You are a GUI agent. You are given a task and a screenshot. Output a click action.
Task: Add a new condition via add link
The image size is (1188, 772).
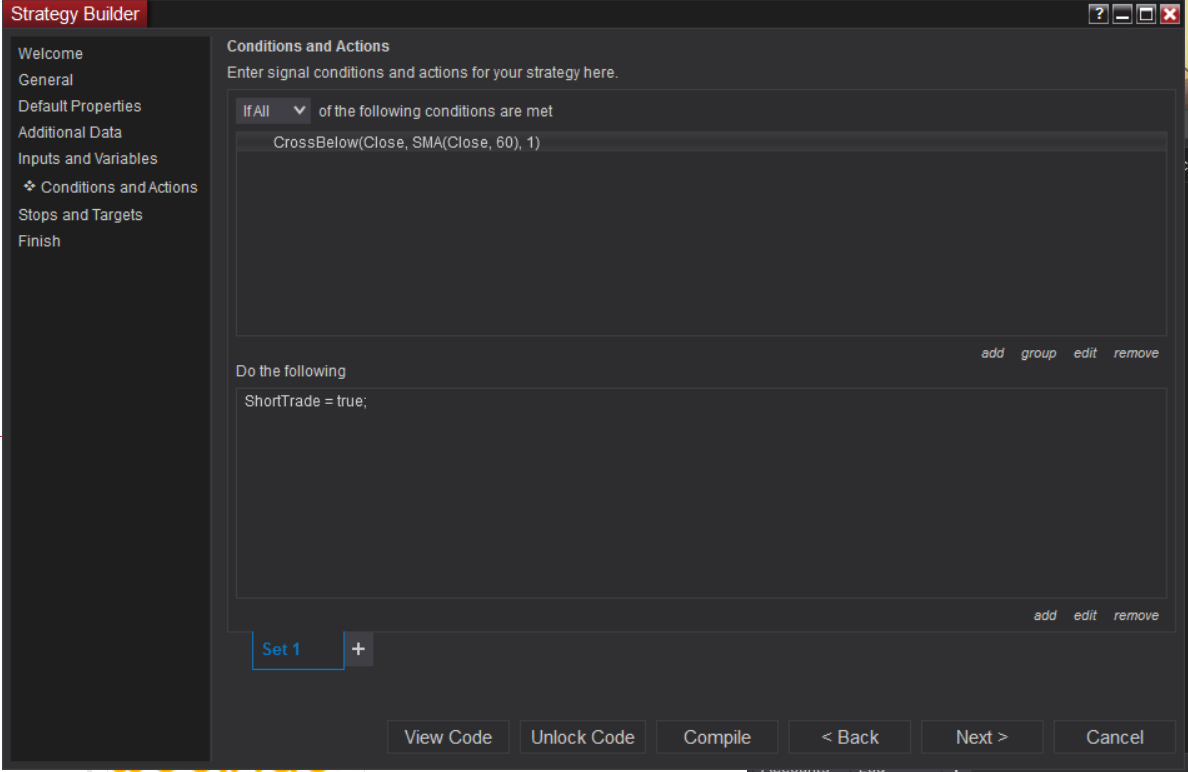992,353
